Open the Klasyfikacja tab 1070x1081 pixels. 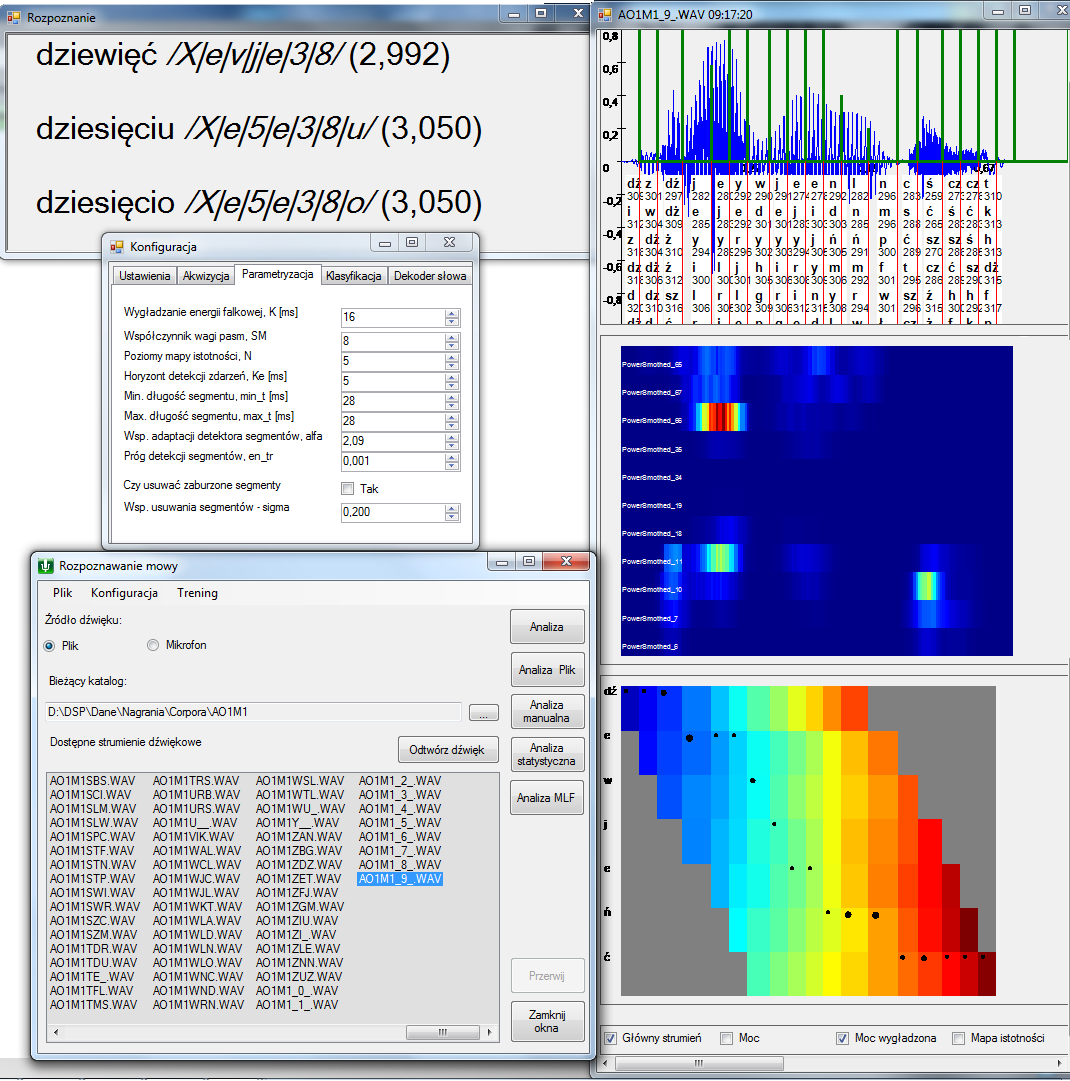[354, 276]
